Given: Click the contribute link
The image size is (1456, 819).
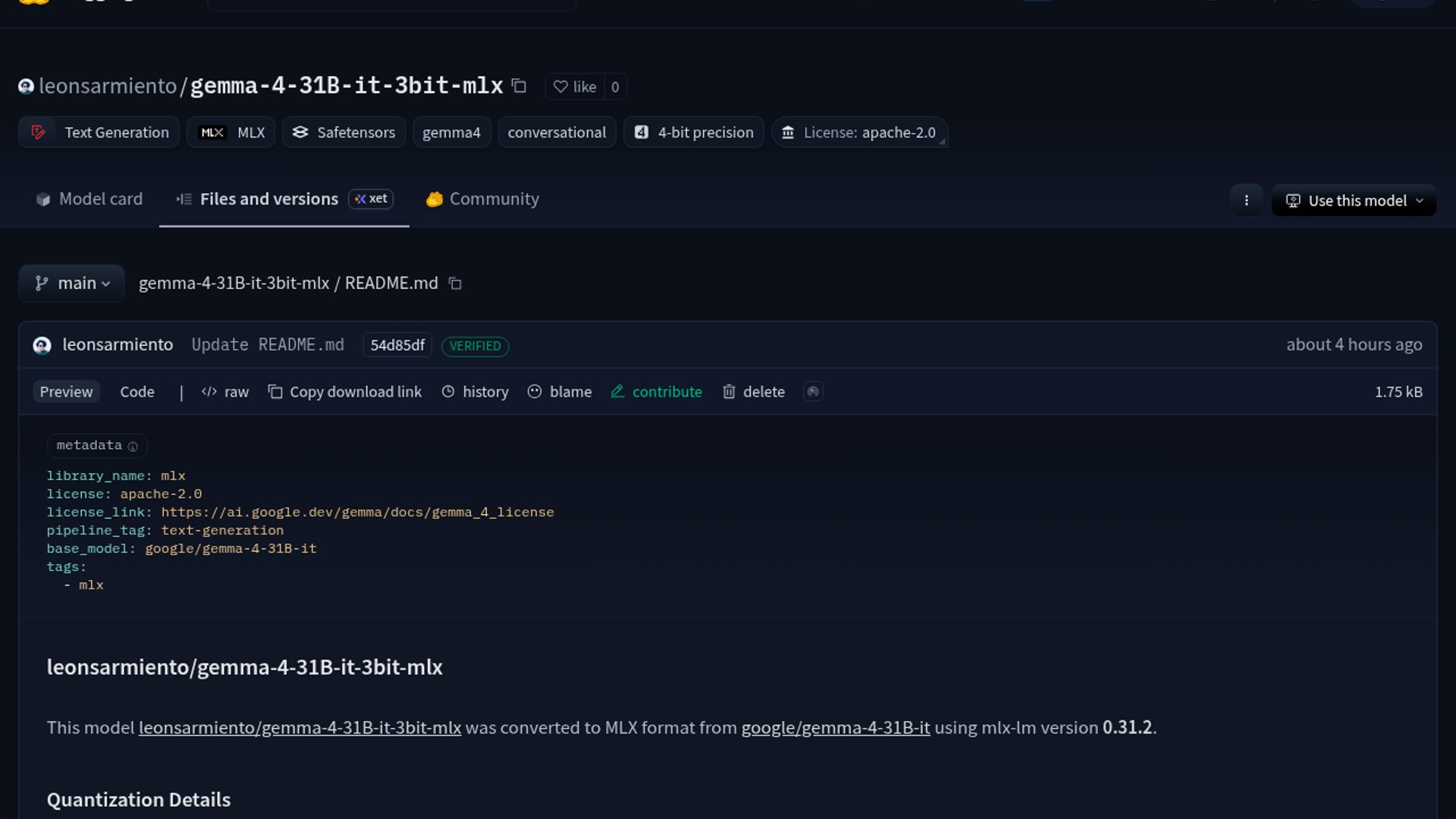Looking at the screenshot, I should click(x=657, y=392).
